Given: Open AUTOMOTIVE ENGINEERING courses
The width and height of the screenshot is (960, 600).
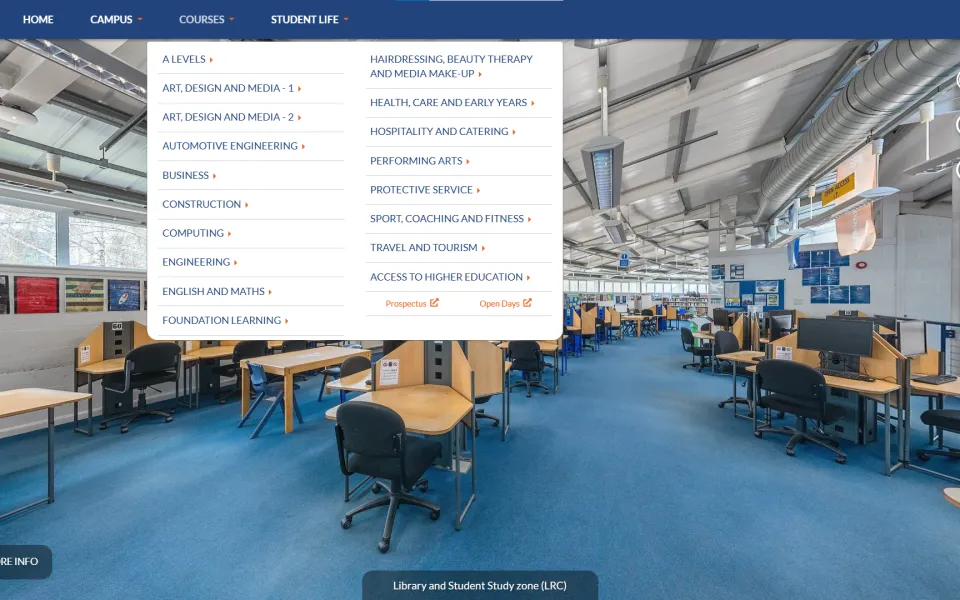Looking at the screenshot, I should (233, 146).
